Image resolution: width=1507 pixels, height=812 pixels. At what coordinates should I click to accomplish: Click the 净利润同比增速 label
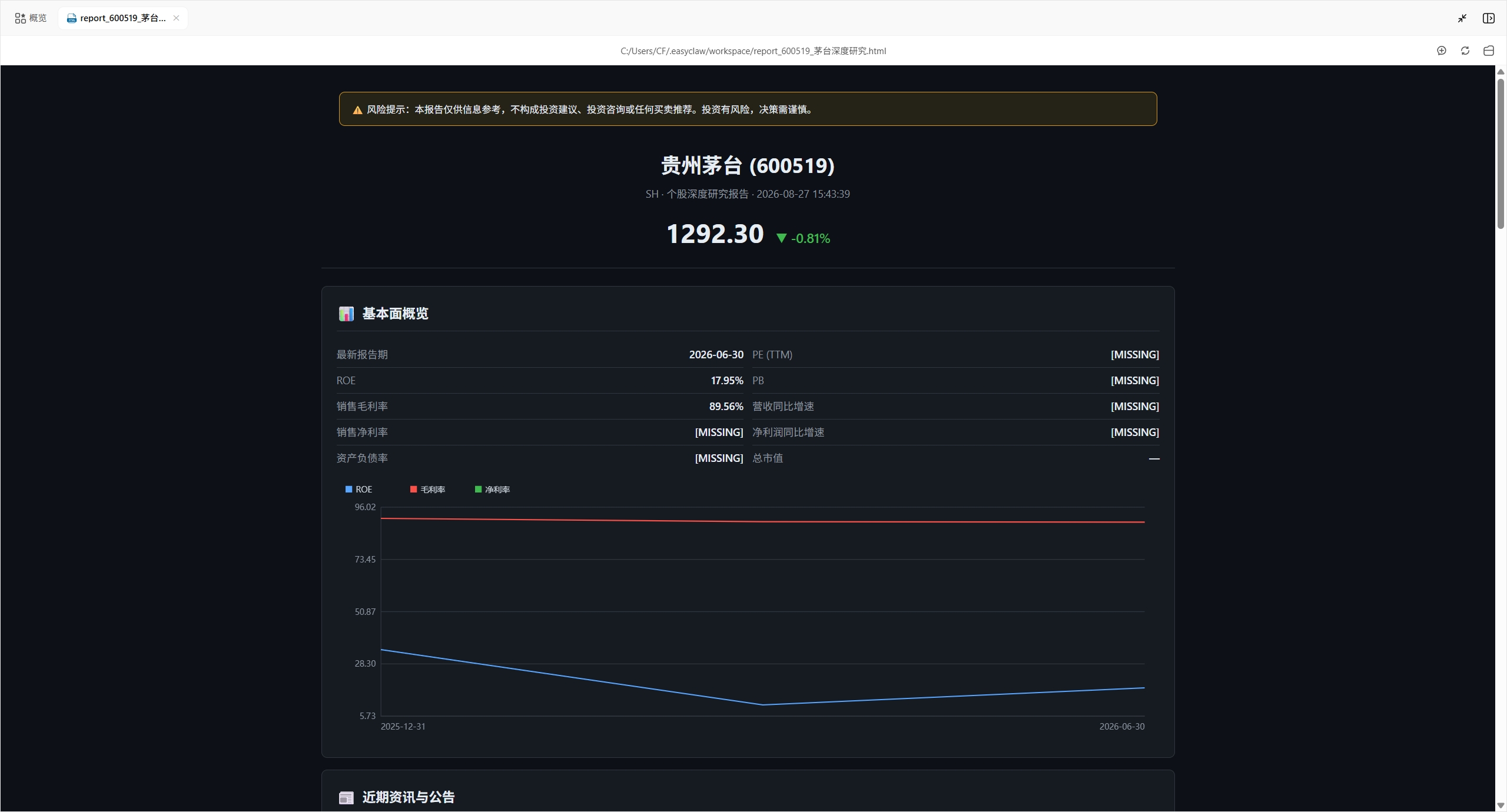coord(788,432)
